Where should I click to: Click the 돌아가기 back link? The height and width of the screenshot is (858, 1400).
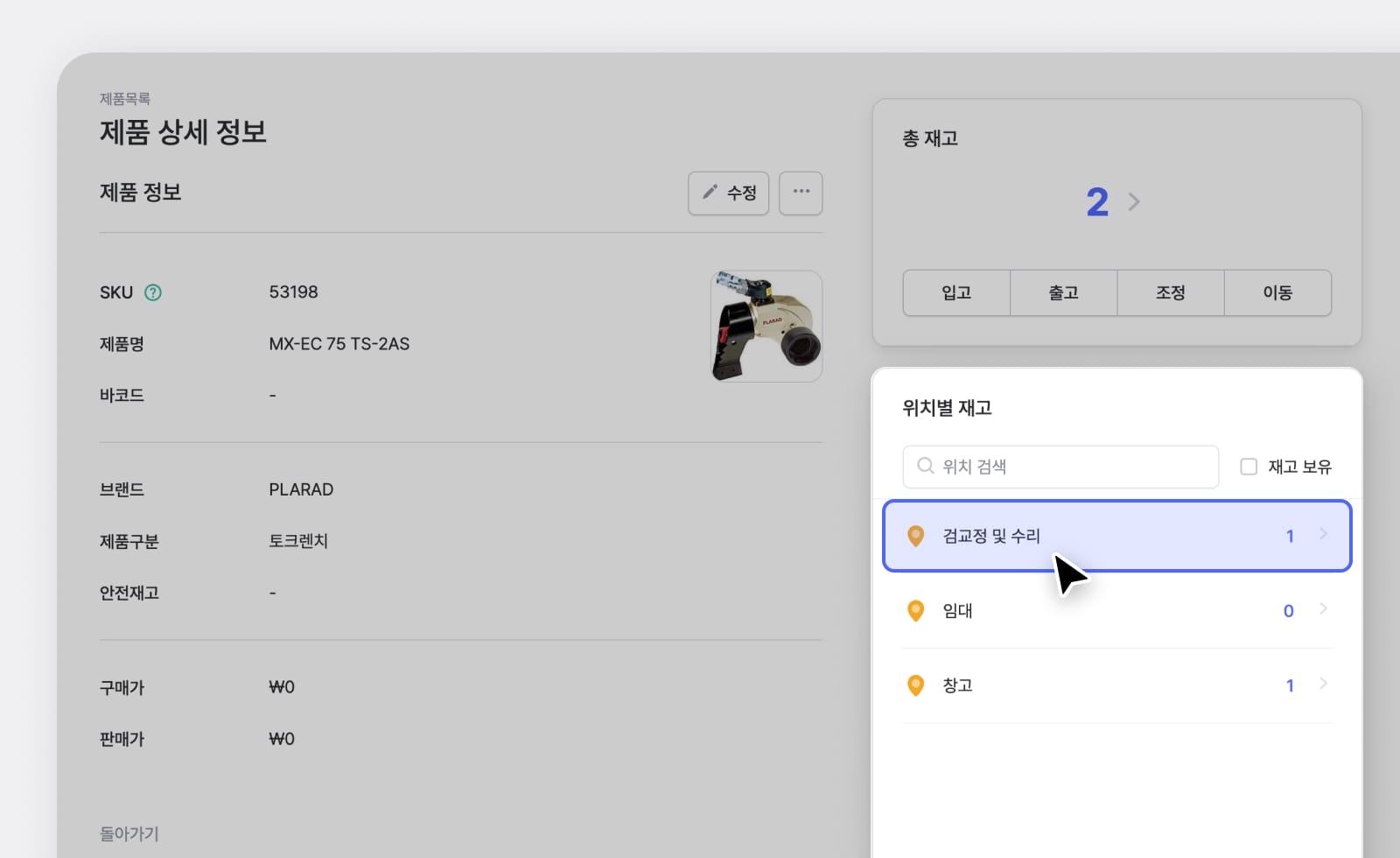(x=129, y=833)
